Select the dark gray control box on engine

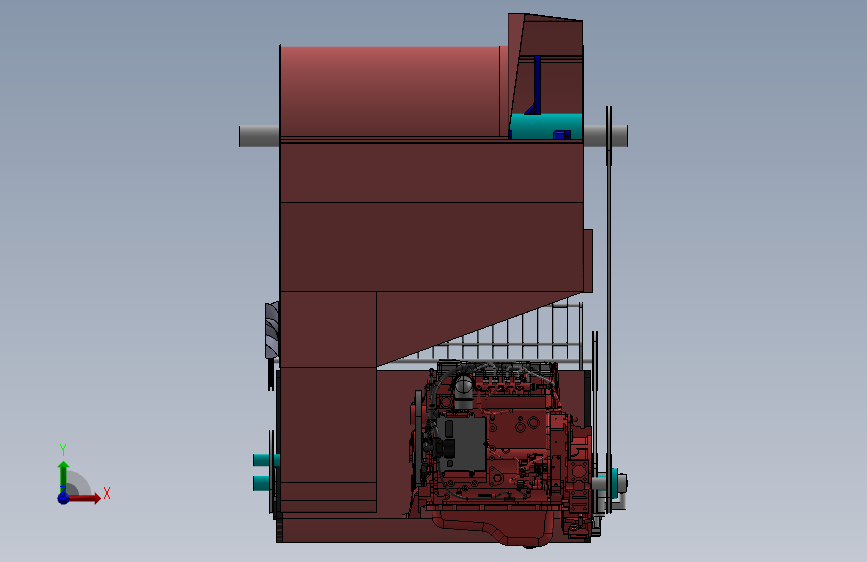462,444
